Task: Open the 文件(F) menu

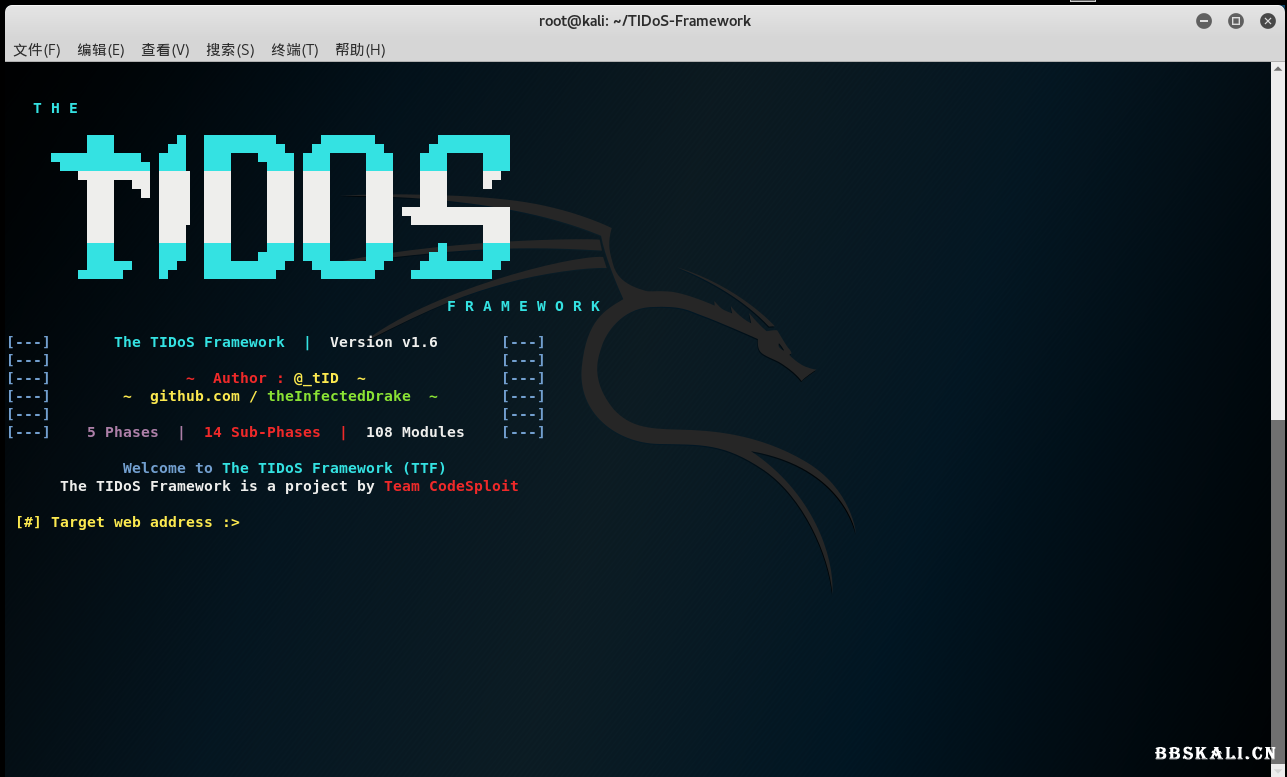Action: point(36,49)
